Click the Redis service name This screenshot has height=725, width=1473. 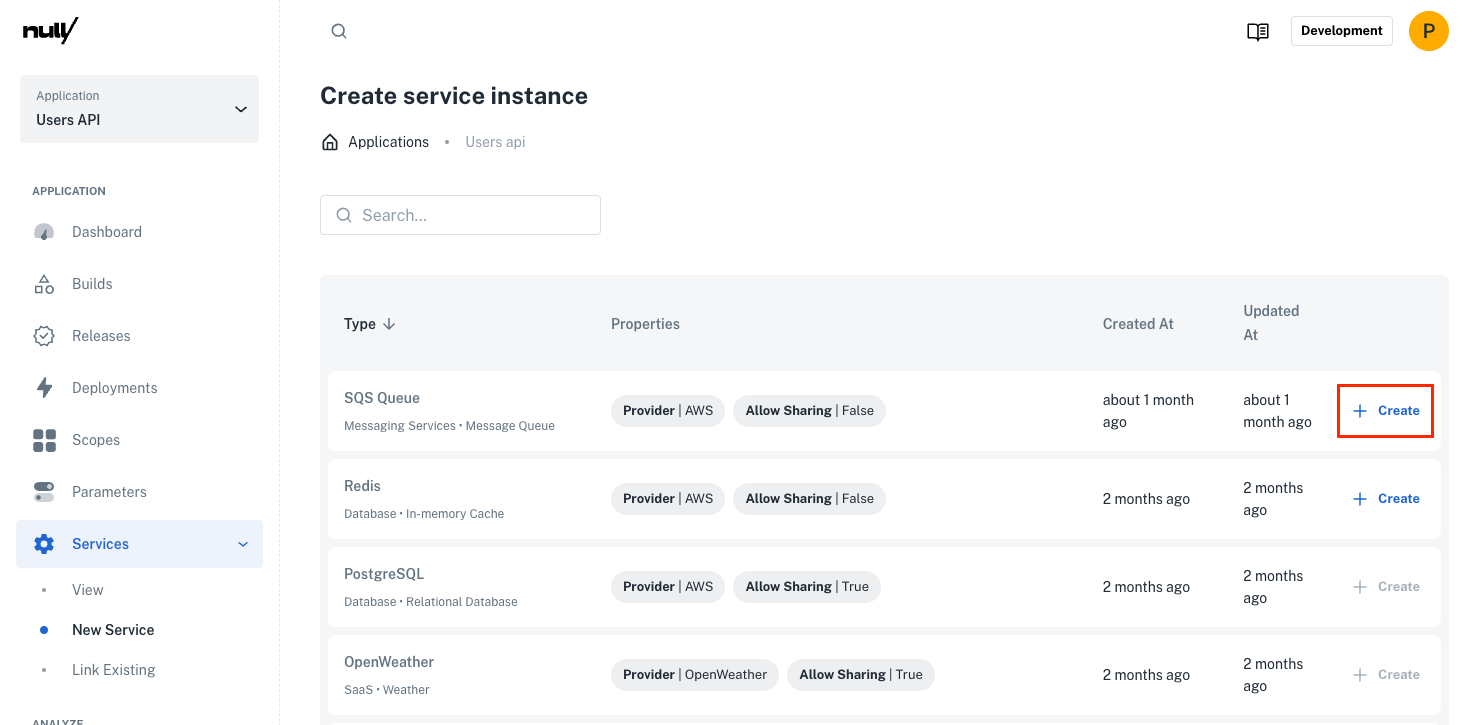click(362, 486)
